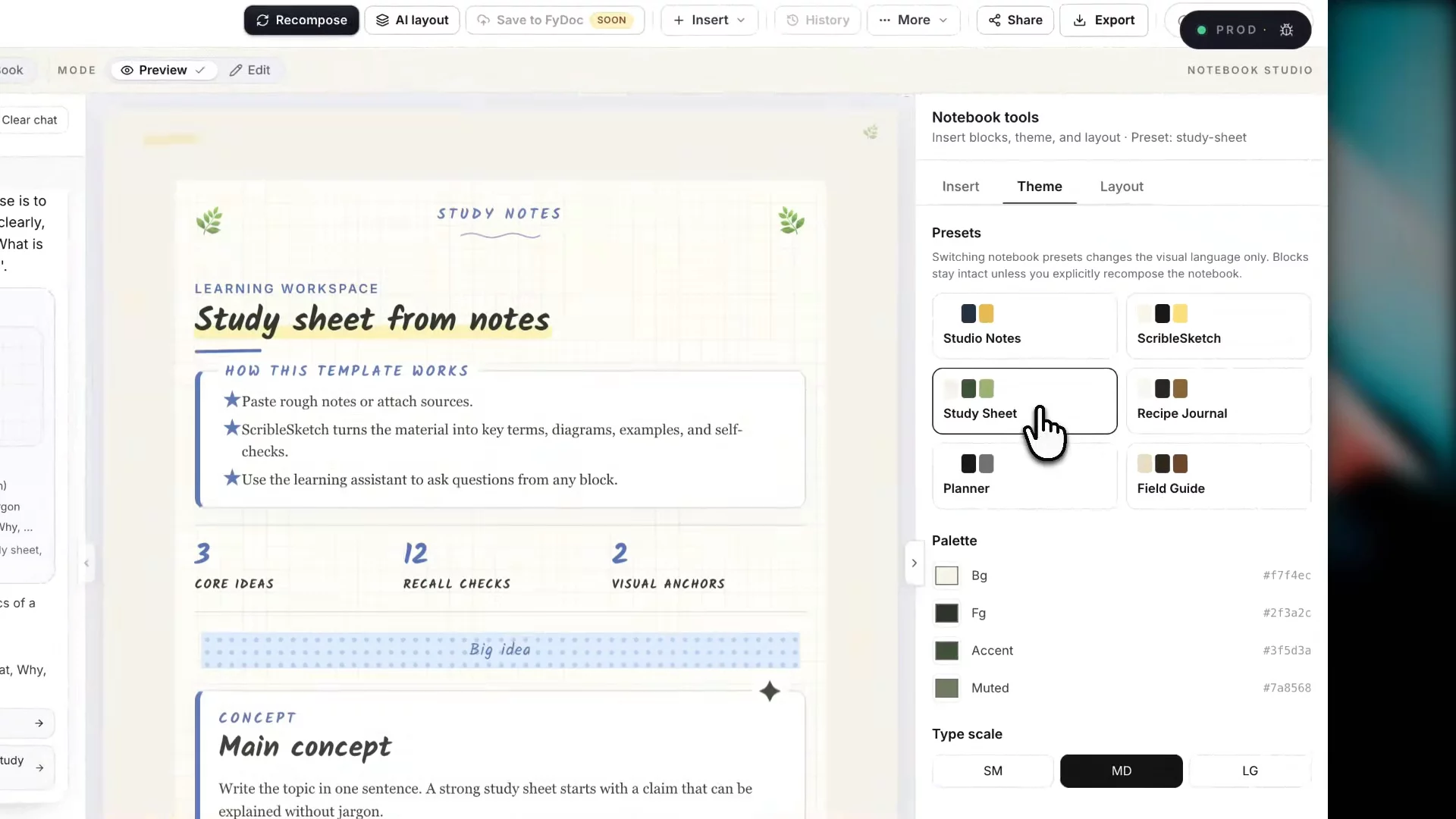Select the ScribleSketch preset
Image resolution: width=1456 pixels, height=819 pixels.
pos(1219,326)
